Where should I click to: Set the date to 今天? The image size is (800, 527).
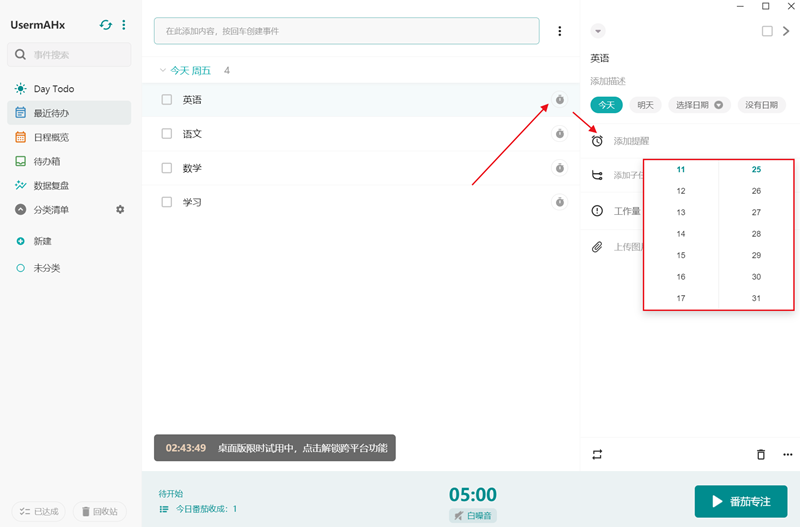tap(606, 105)
